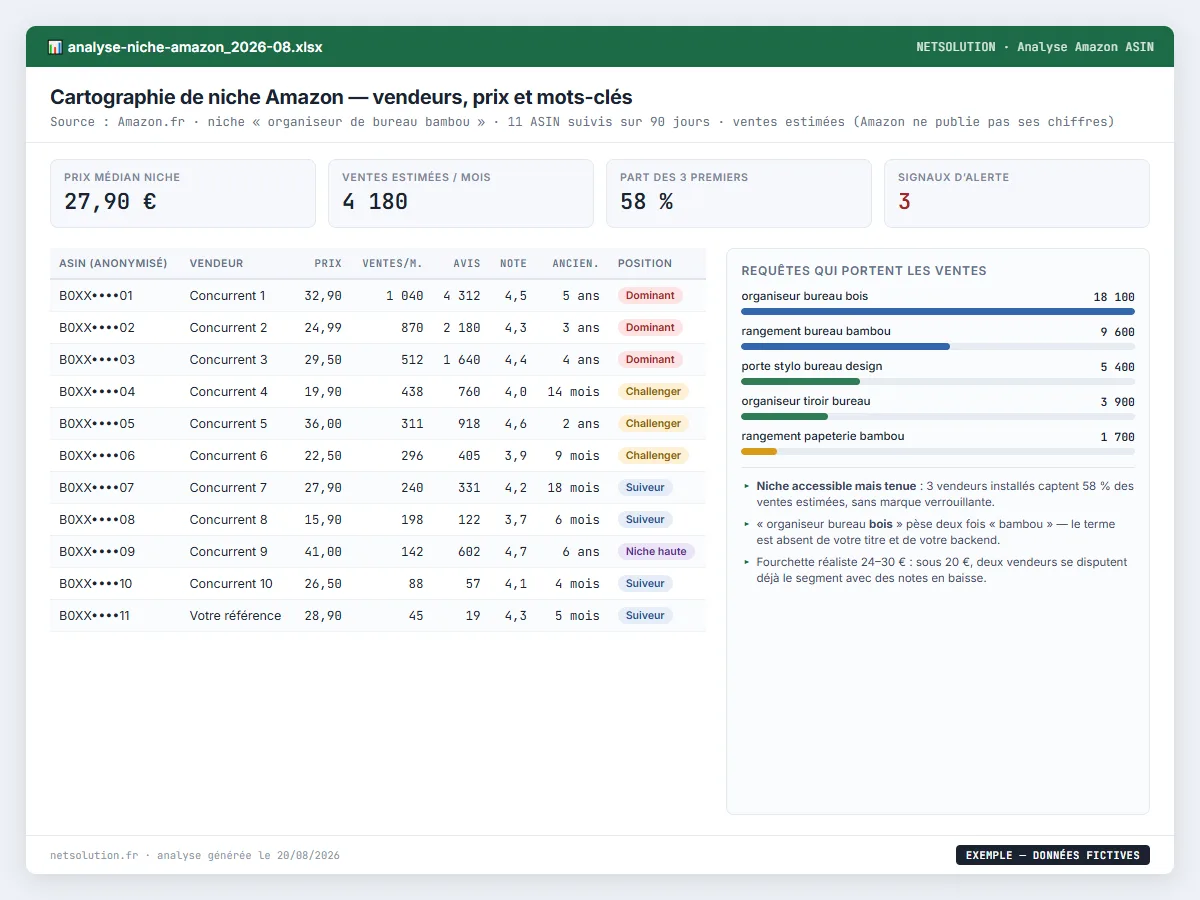1200x900 pixels.
Task: Click the PRIX column header
Action: point(328,264)
